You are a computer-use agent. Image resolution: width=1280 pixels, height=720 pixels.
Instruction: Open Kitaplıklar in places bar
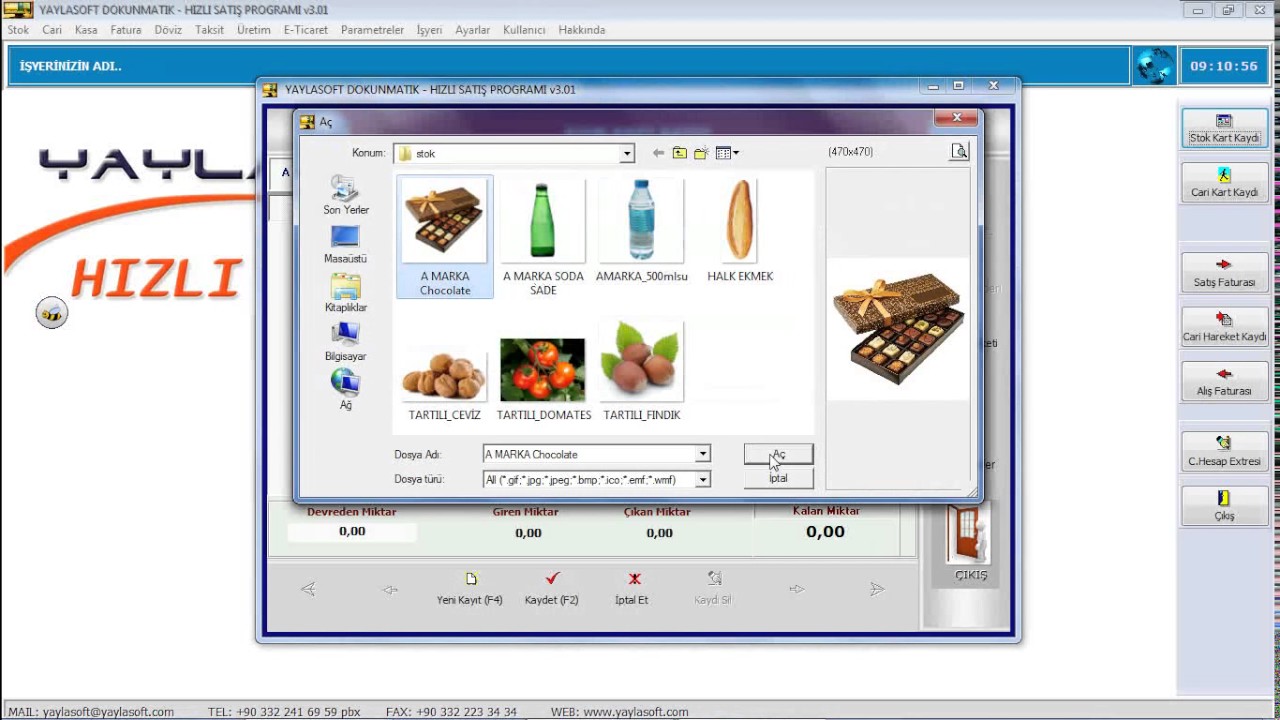345,294
